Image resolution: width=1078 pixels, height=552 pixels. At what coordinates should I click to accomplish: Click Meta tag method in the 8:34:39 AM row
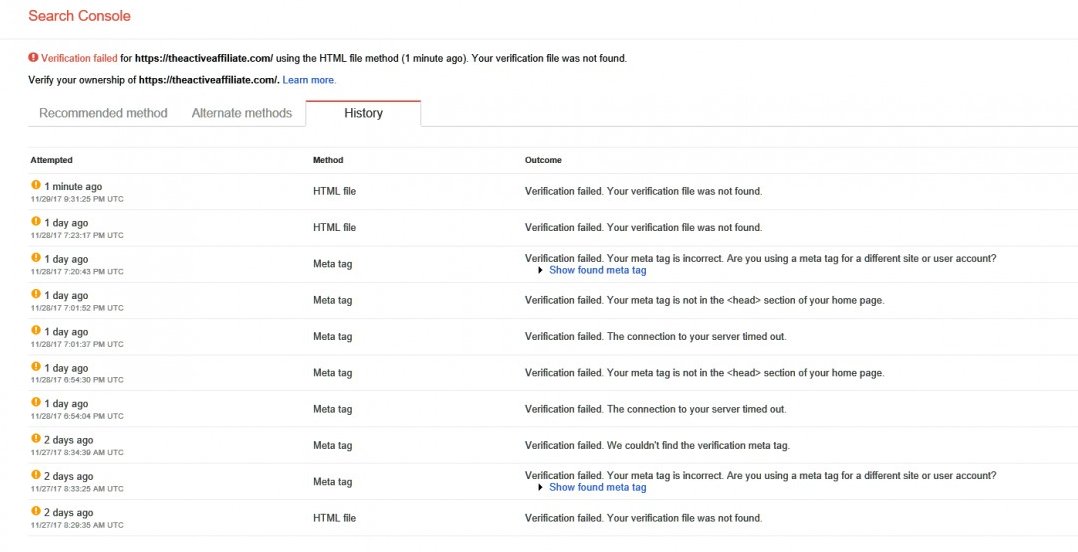(333, 445)
